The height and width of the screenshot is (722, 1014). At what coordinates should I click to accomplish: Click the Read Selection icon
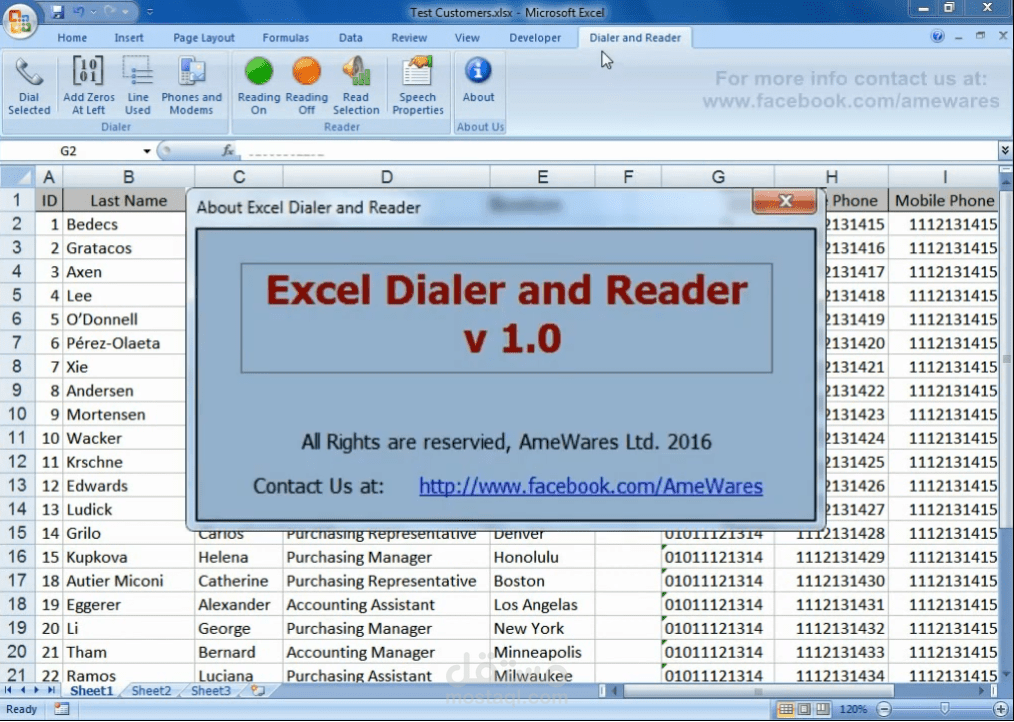[x=356, y=71]
